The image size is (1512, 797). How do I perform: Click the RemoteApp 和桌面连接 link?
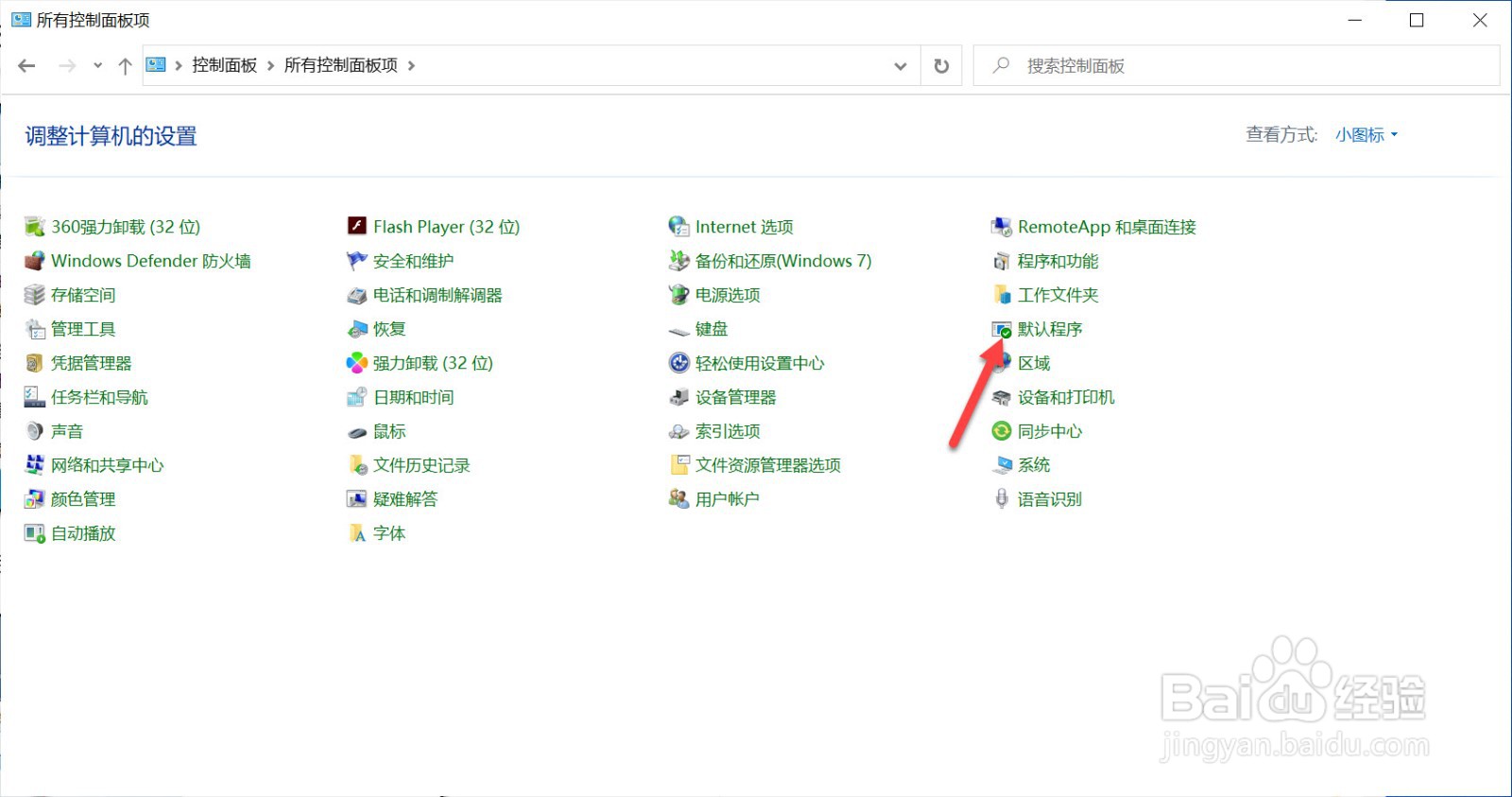(1107, 227)
